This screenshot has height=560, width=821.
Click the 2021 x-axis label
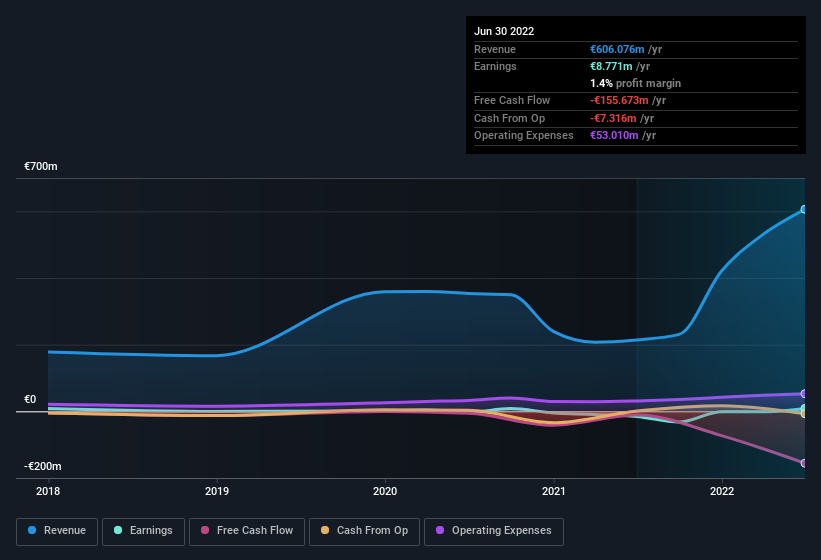click(553, 491)
